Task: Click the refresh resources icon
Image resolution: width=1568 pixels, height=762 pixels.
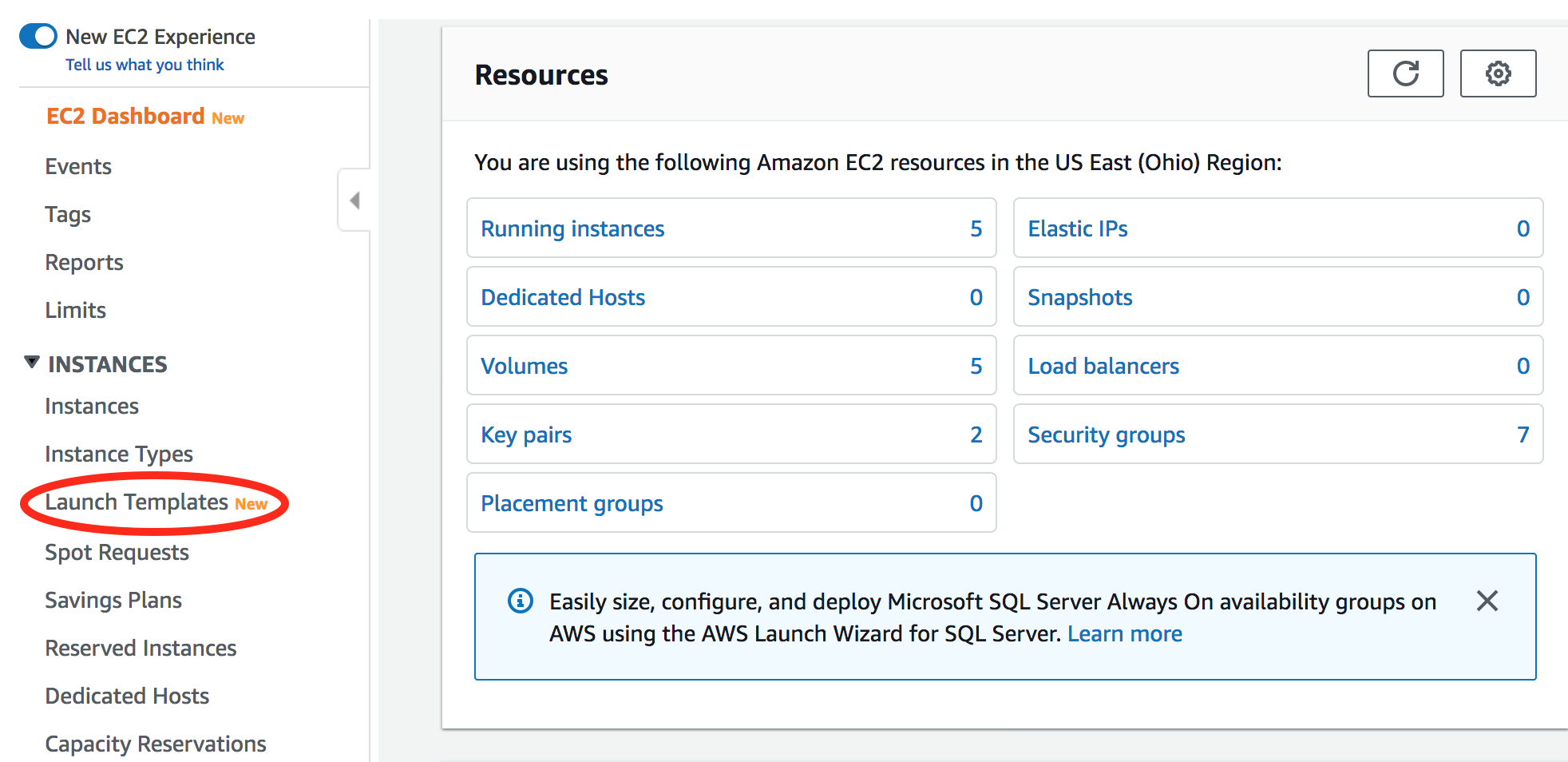Action: point(1405,73)
